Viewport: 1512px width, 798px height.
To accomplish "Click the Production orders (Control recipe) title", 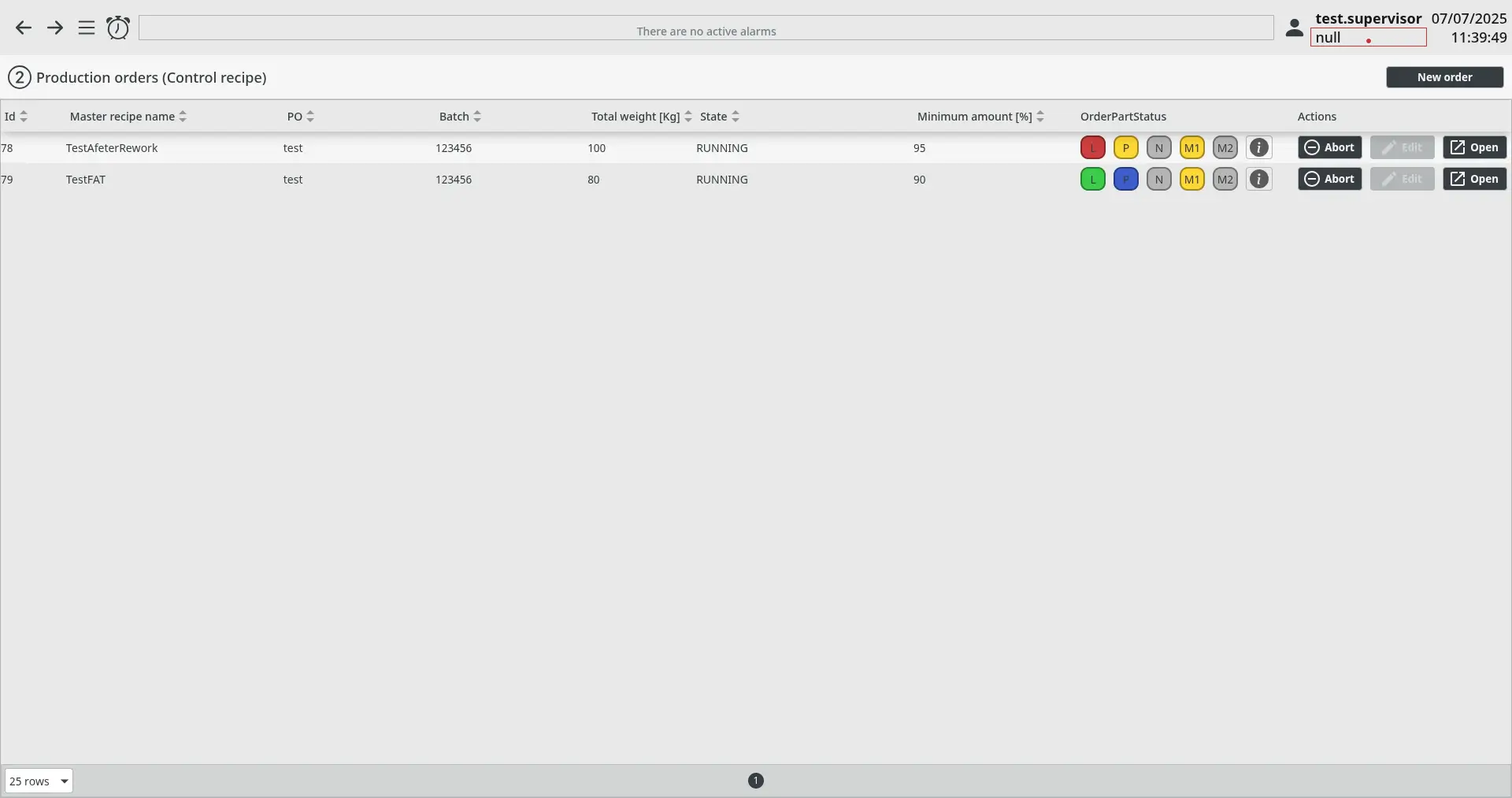I will pos(151,77).
